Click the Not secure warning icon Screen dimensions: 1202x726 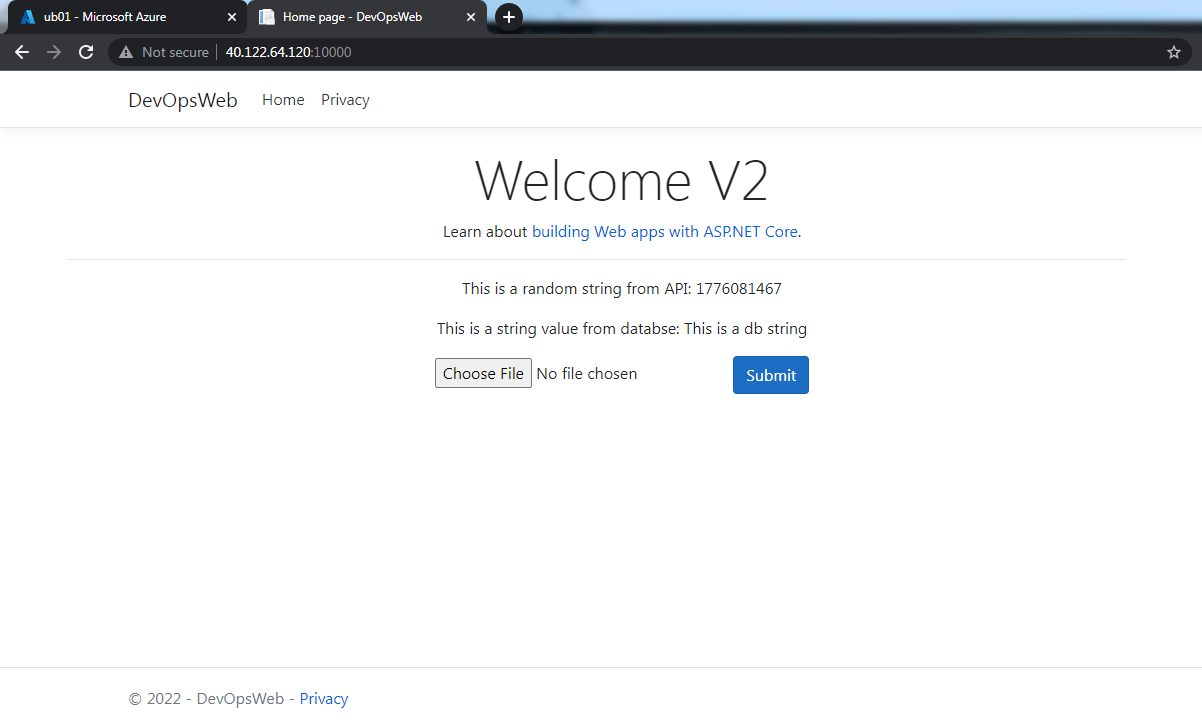pyautogui.click(x=126, y=52)
